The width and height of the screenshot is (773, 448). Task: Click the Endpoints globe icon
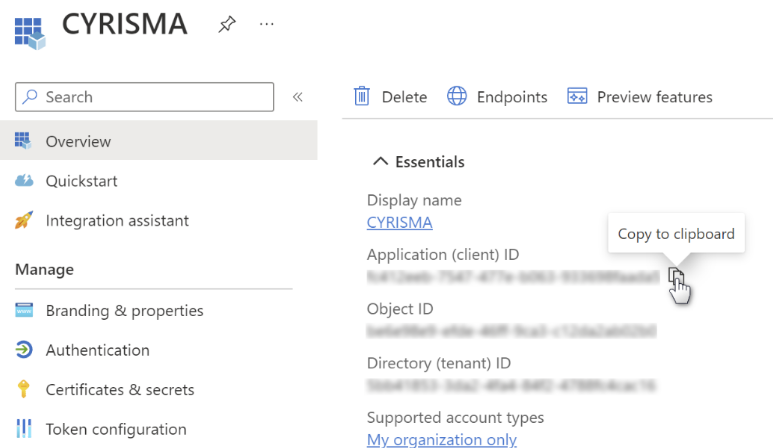[457, 96]
